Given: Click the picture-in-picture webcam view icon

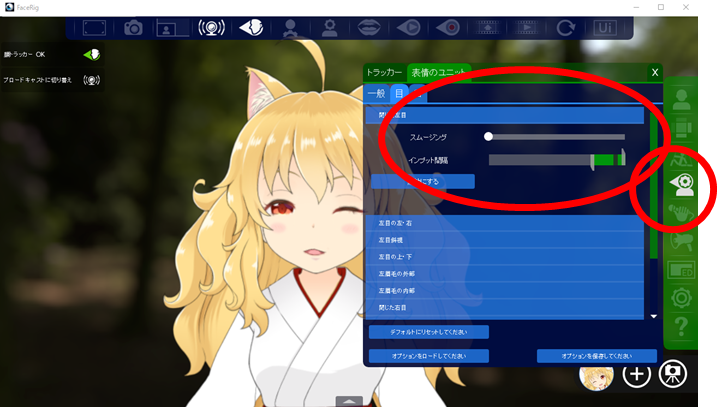Looking at the screenshot, I should click(x=172, y=28).
